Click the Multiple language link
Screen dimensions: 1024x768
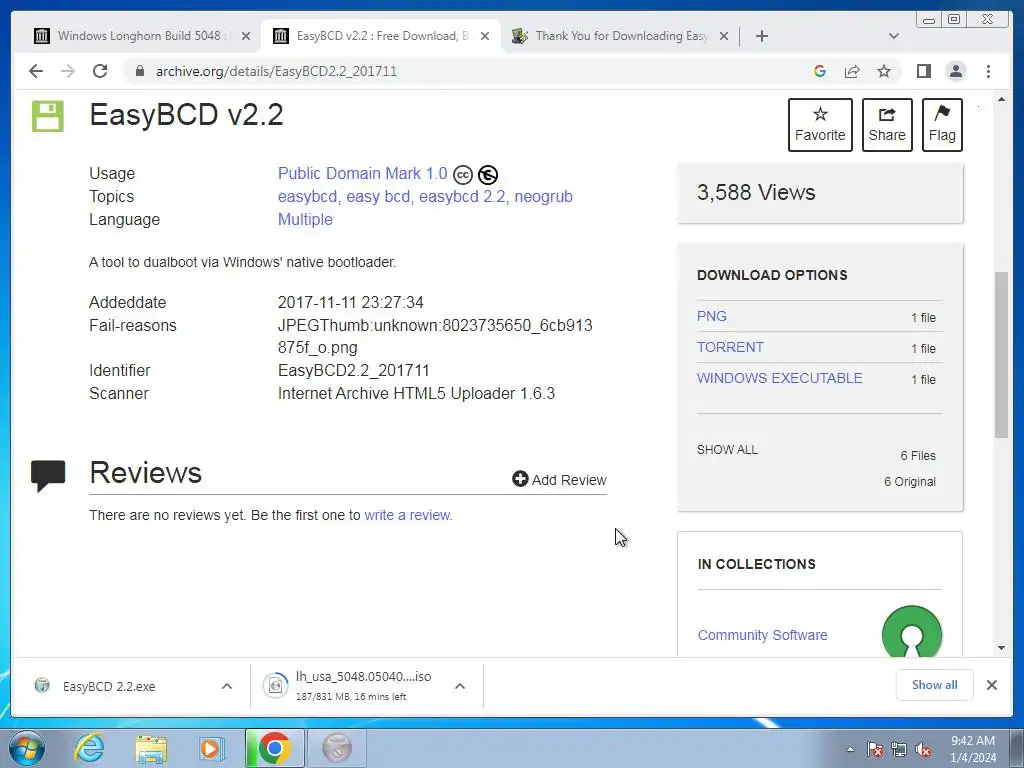(305, 219)
